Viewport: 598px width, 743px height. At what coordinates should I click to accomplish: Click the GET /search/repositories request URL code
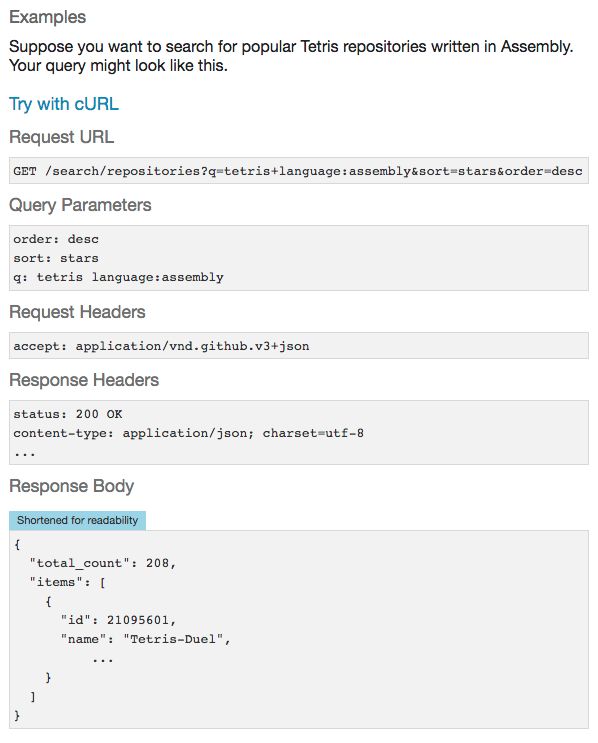pyautogui.click(x=298, y=171)
